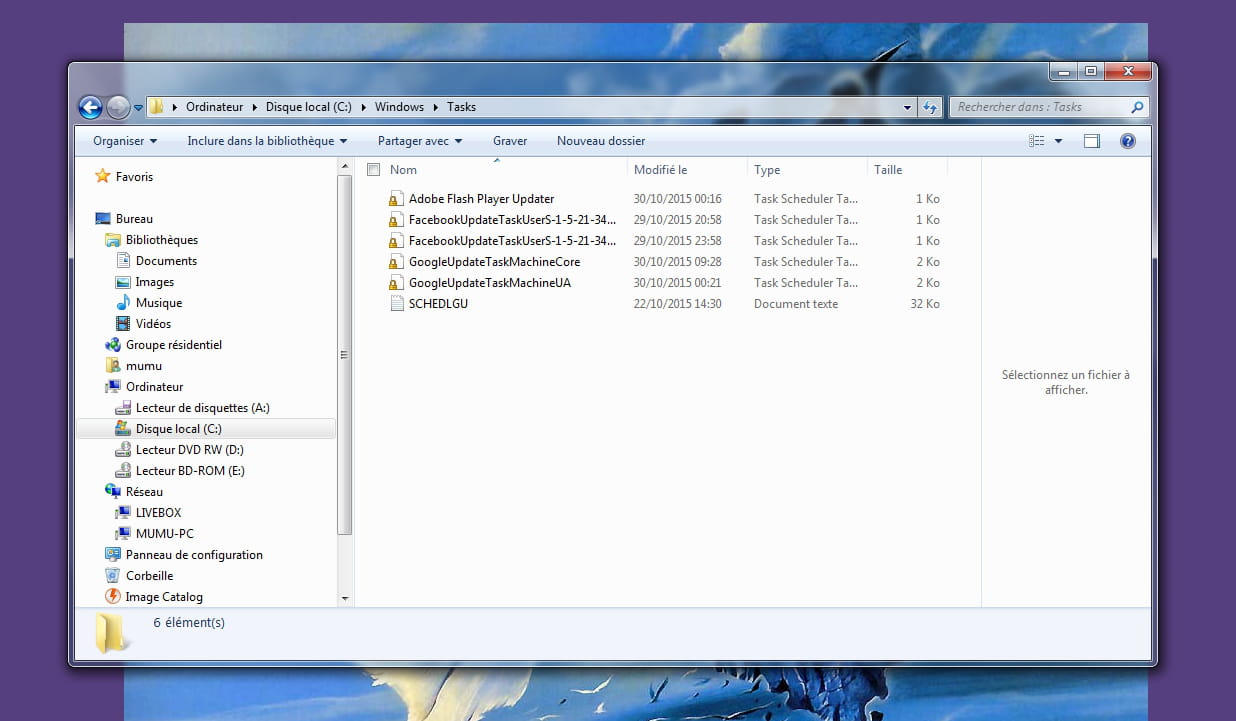The height and width of the screenshot is (721, 1236).
Task: Go back with the blue Back arrow
Action: coord(90,107)
